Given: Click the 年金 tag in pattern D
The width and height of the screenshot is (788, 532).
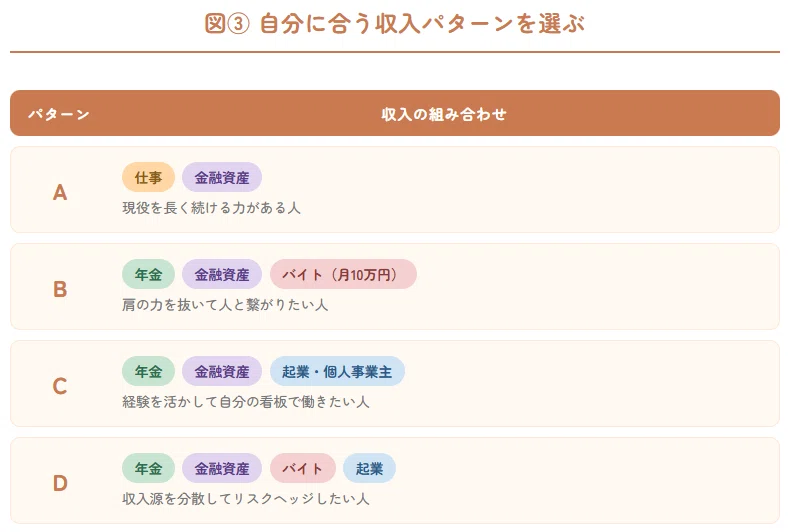Looking at the screenshot, I should [148, 468].
